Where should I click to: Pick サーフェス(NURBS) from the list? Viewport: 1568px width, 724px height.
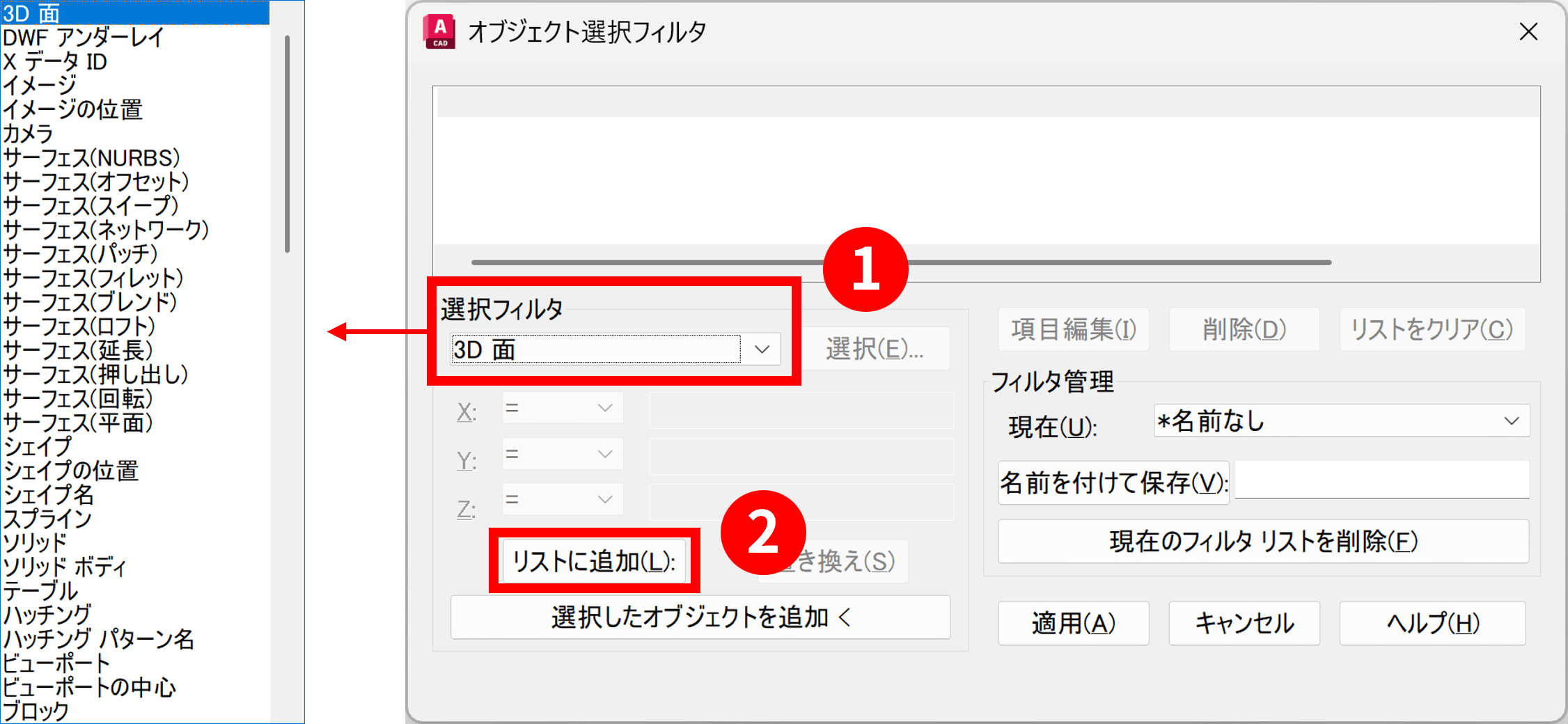[92, 158]
